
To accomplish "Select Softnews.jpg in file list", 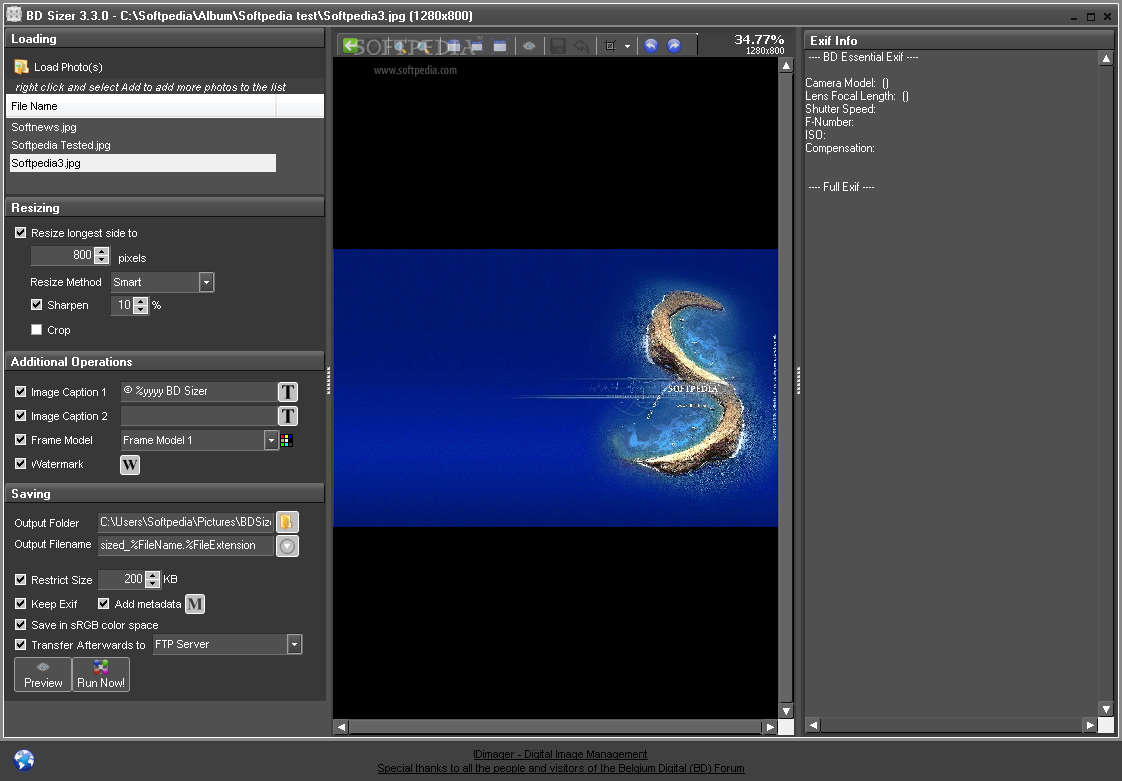I will click(x=44, y=127).
